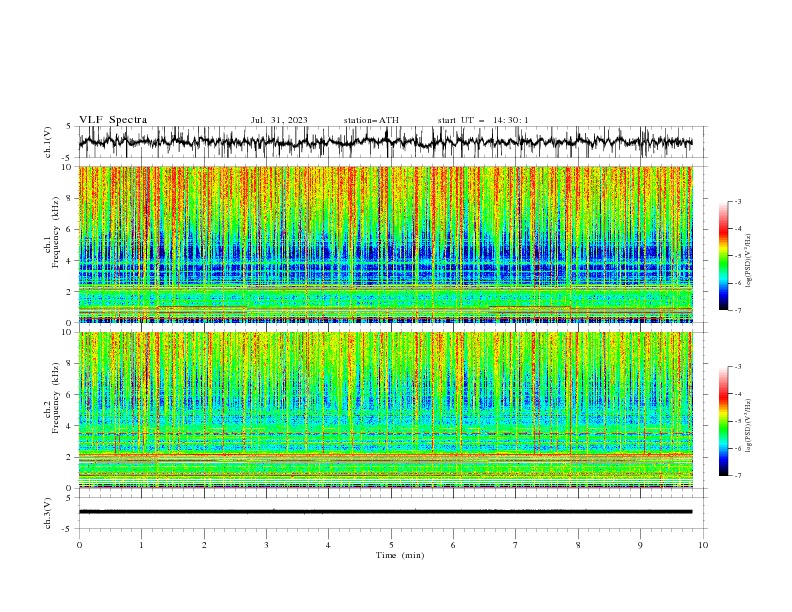The image size is (792, 612).
Task: Click the color scale bar beside ch.1 spectrogram
Action: (x=723, y=256)
